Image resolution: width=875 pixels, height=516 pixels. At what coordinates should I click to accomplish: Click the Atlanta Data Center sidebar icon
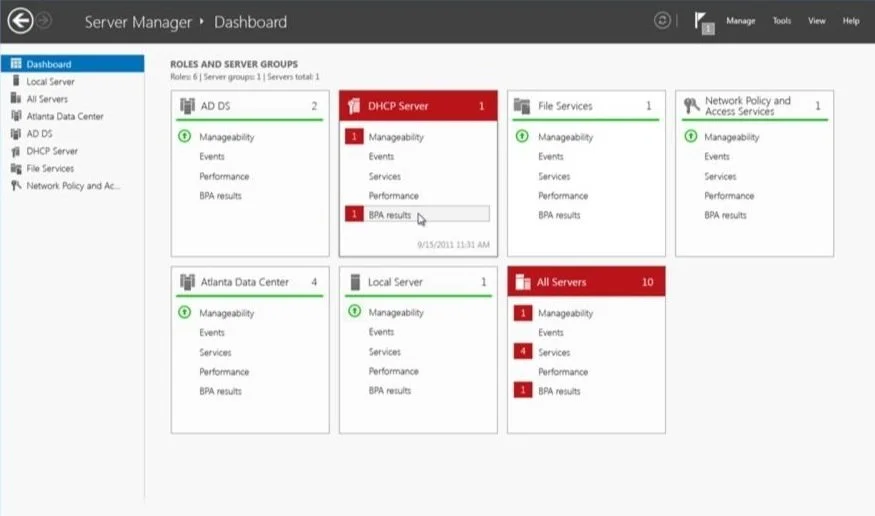coord(16,115)
